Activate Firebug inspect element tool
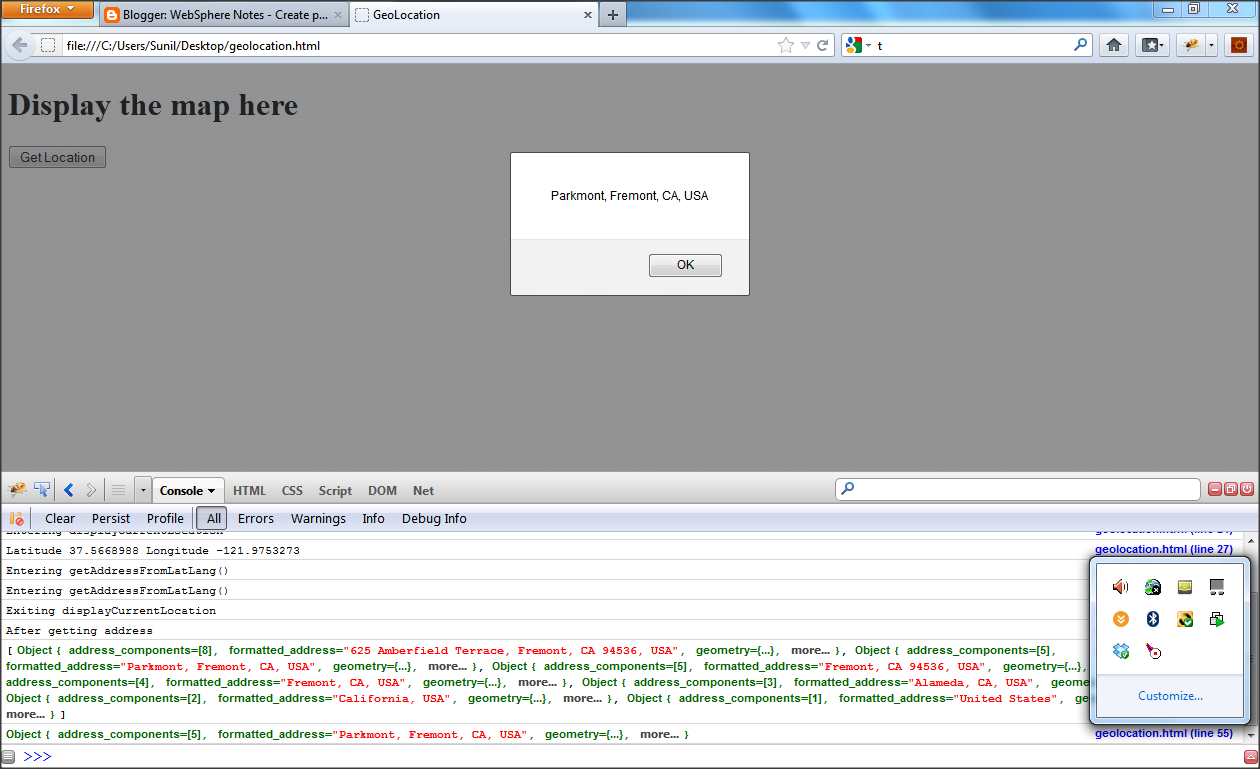 [42, 490]
